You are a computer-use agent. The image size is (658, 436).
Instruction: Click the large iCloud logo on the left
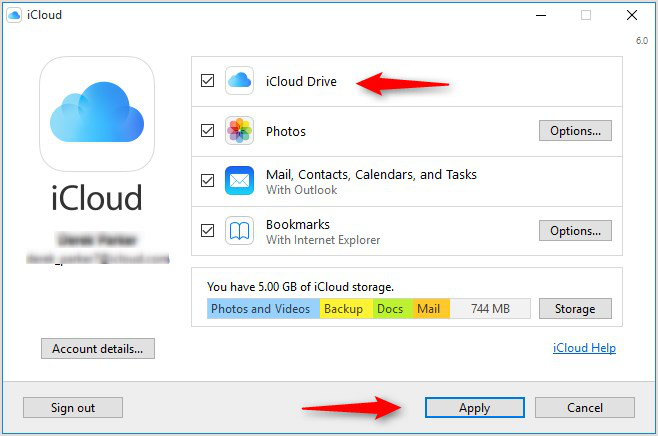coord(97,114)
